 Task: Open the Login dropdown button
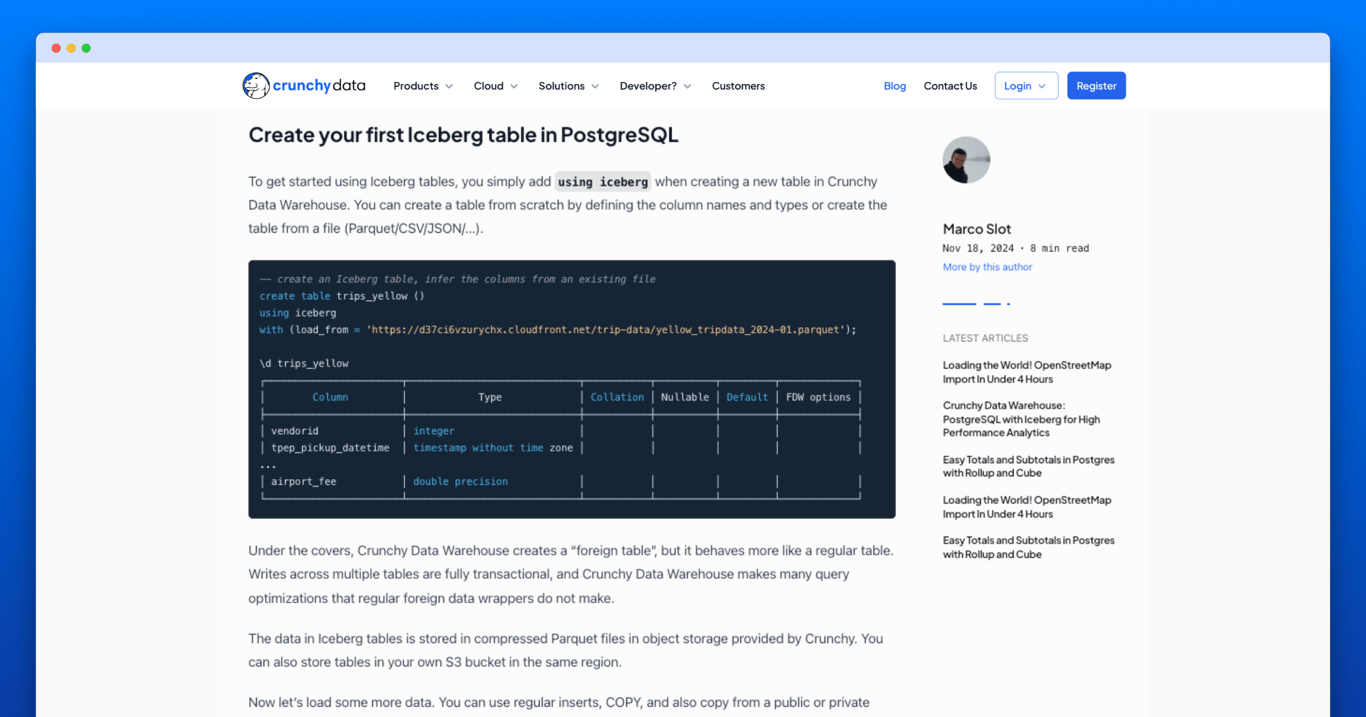pyautogui.click(x=1026, y=86)
